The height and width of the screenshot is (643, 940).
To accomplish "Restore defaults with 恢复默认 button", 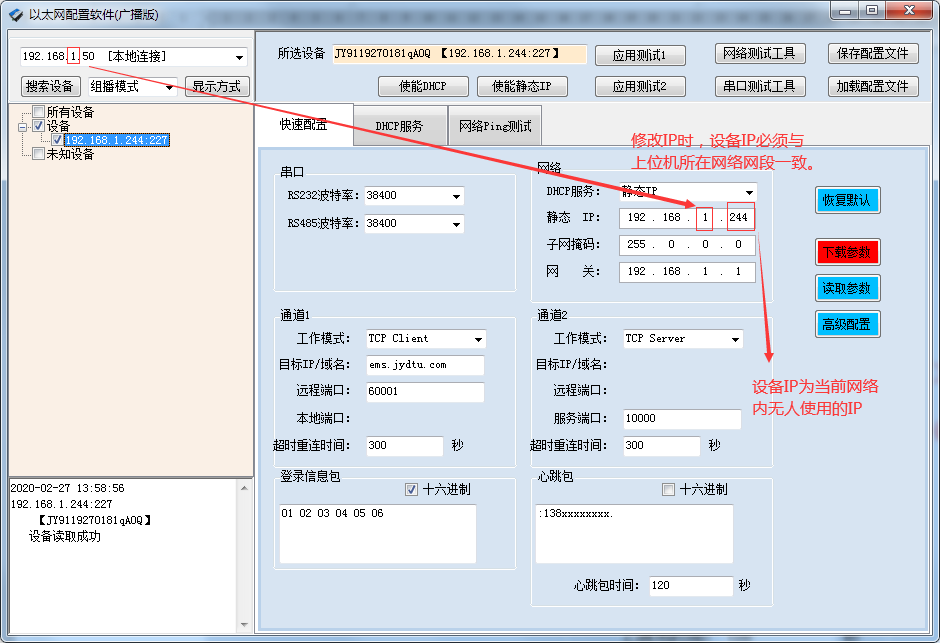I will [847, 200].
